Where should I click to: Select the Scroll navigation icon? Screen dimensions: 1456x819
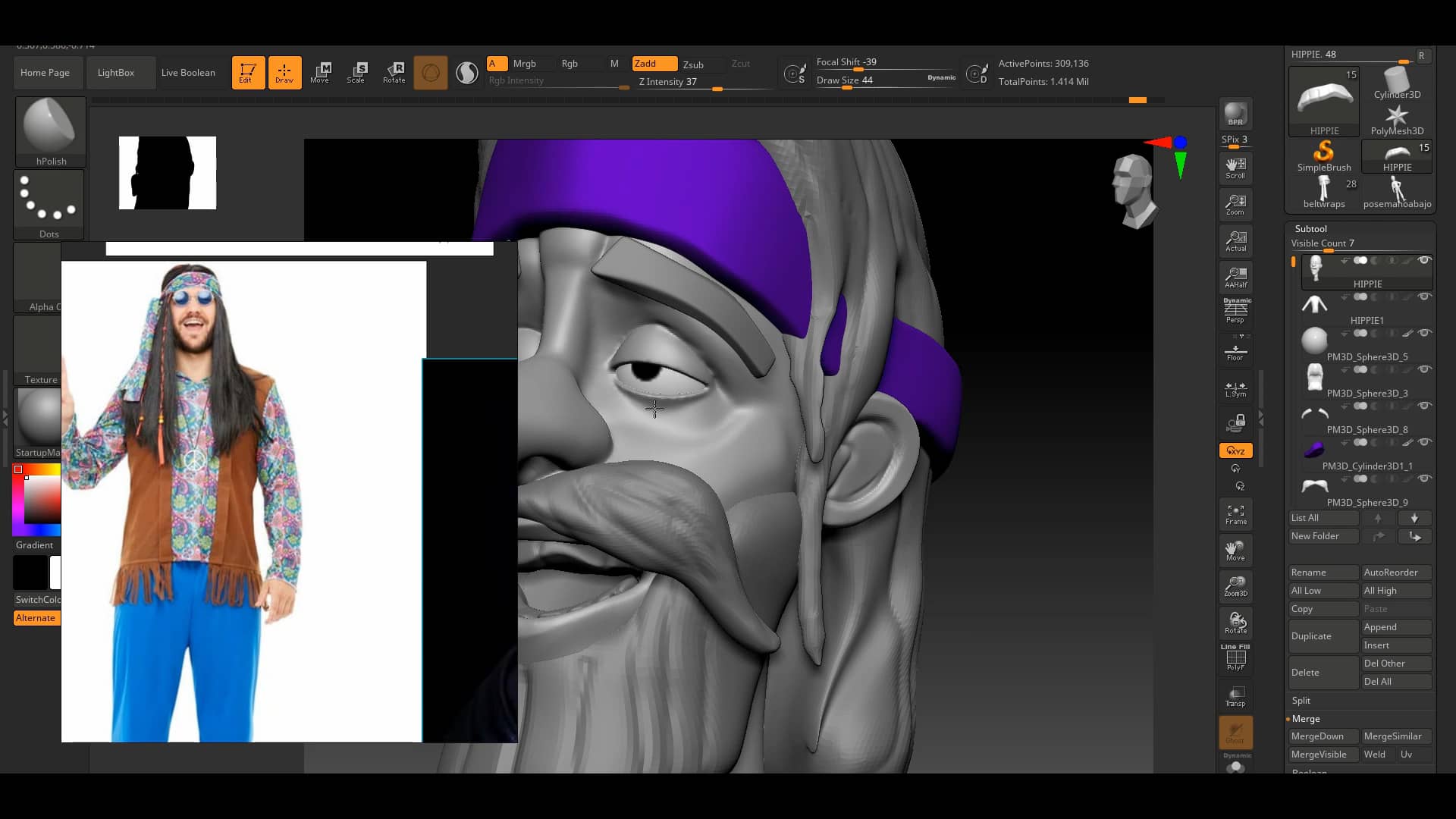[x=1235, y=167]
